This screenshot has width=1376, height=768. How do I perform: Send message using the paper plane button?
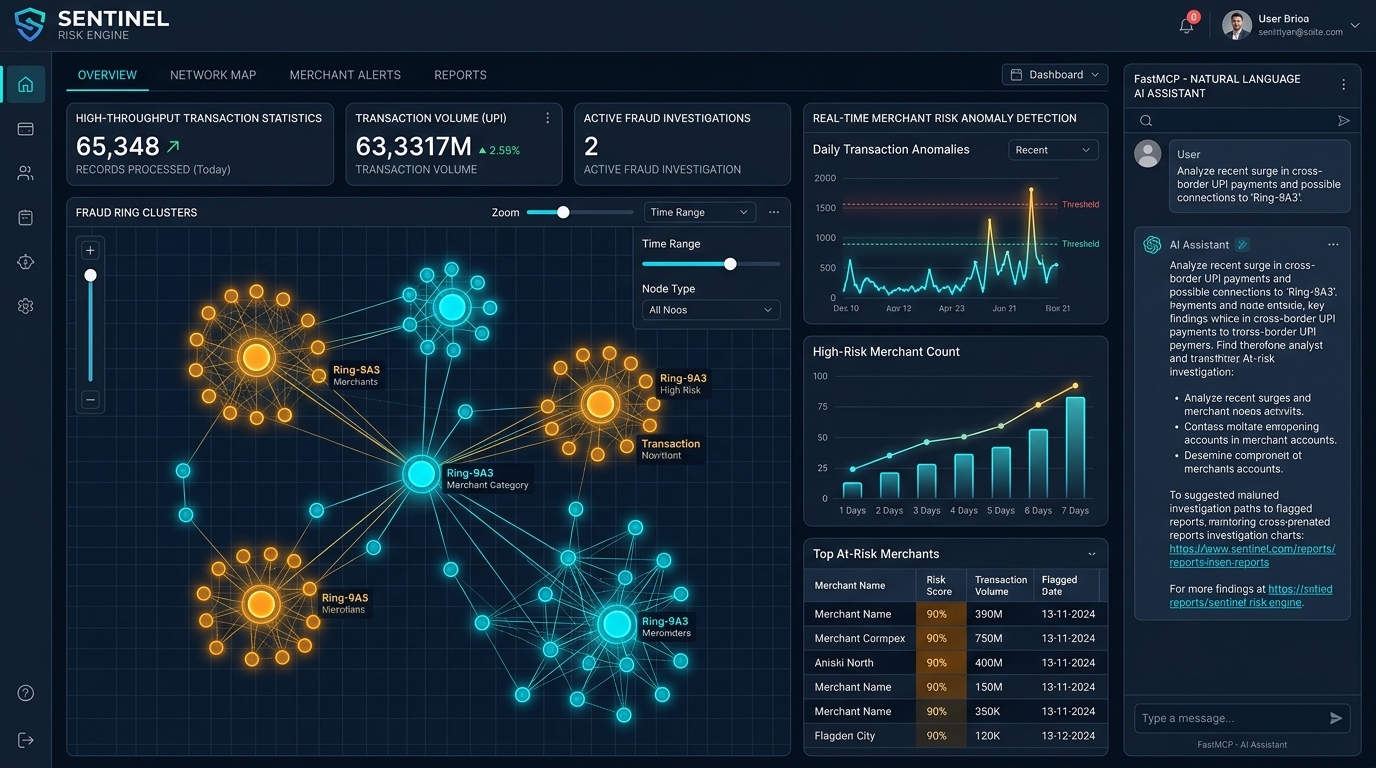(1336, 718)
